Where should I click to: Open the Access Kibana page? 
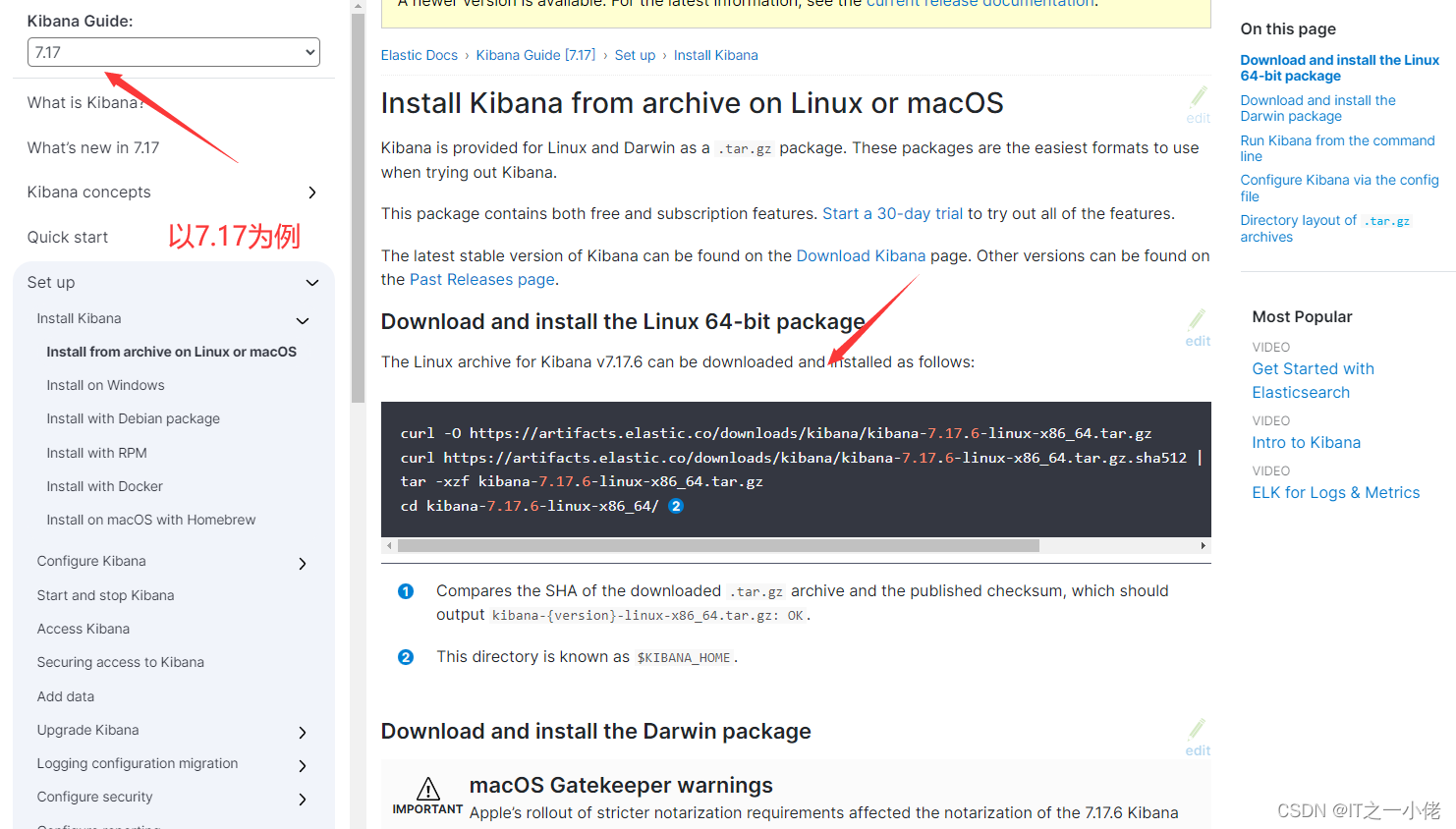[x=83, y=629]
